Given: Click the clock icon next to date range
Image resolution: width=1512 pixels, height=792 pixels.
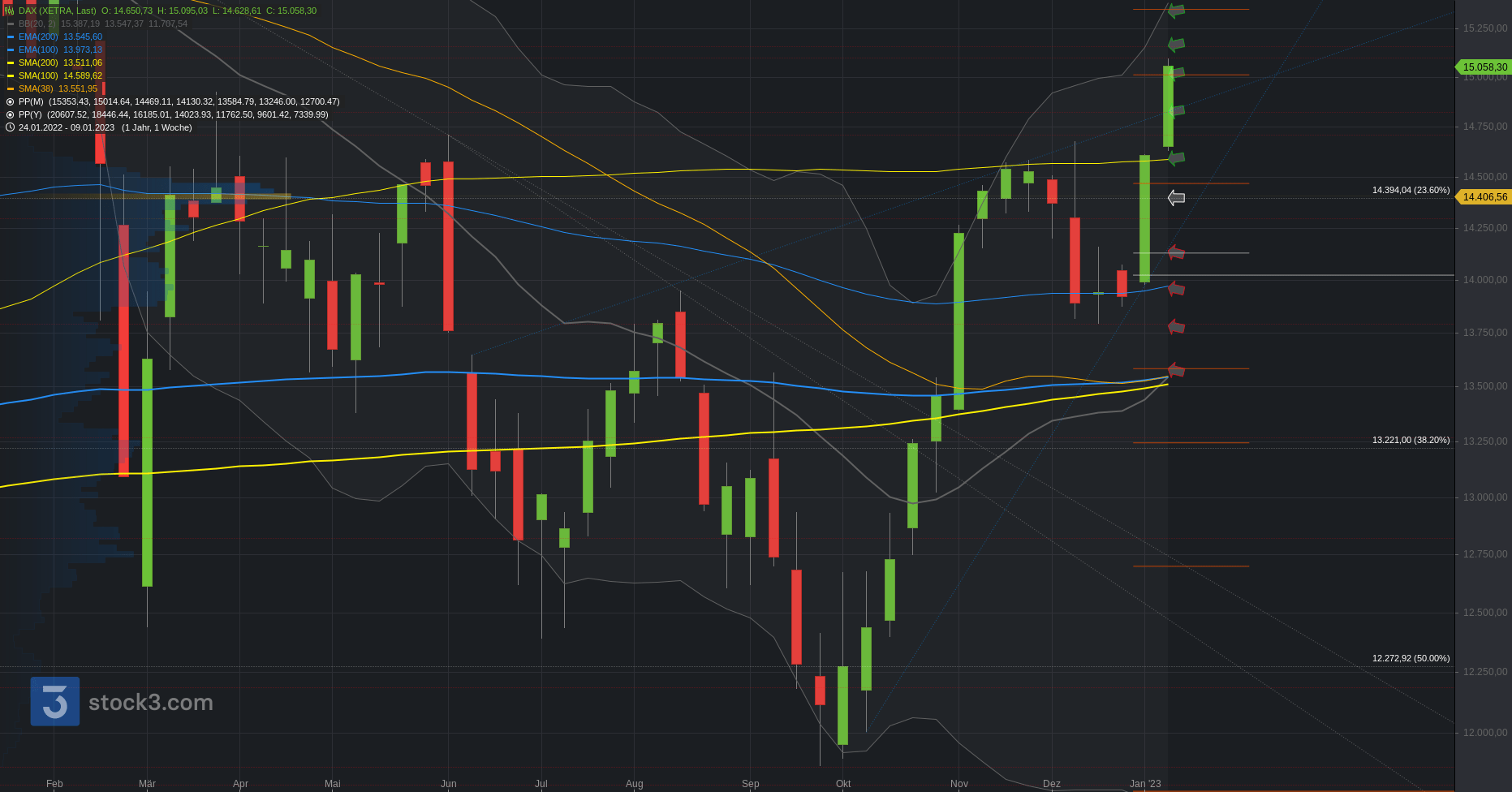Looking at the screenshot, I should (x=10, y=127).
